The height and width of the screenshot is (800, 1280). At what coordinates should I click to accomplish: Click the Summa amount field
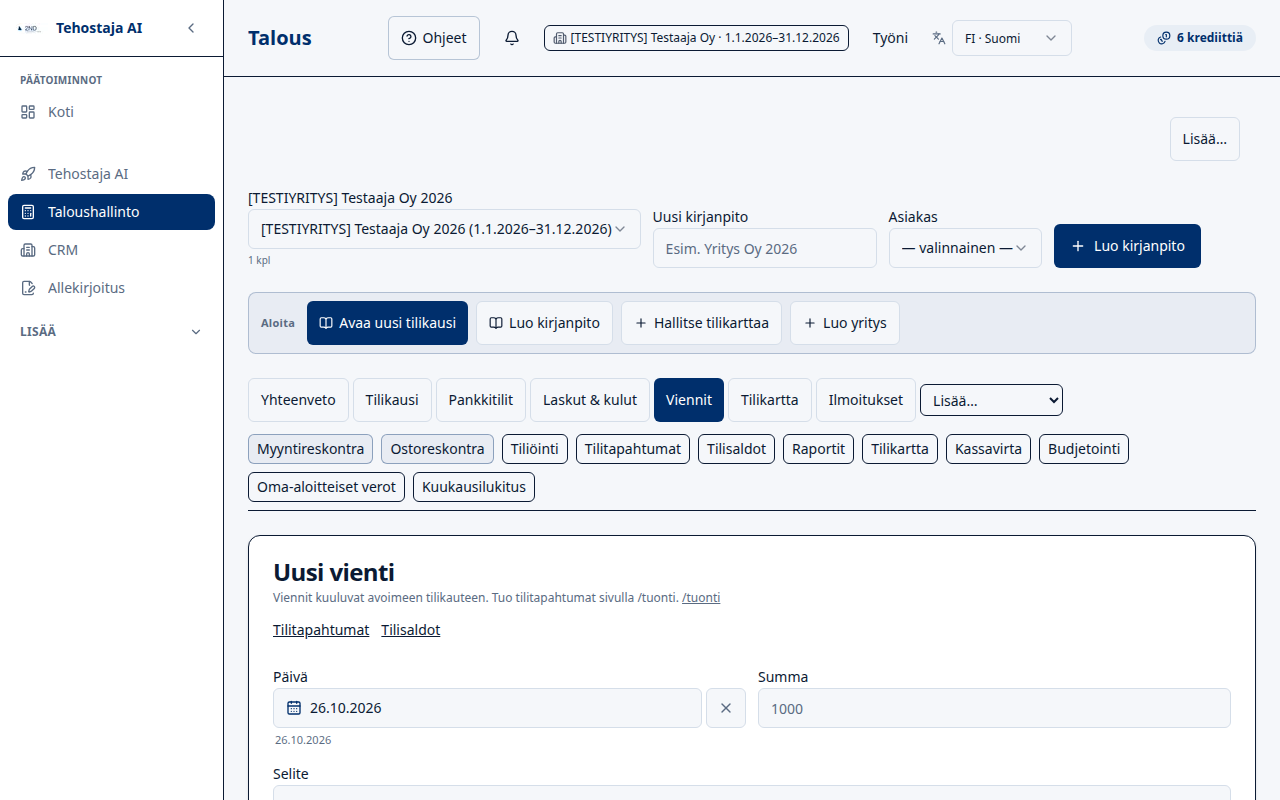coord(994,708)
